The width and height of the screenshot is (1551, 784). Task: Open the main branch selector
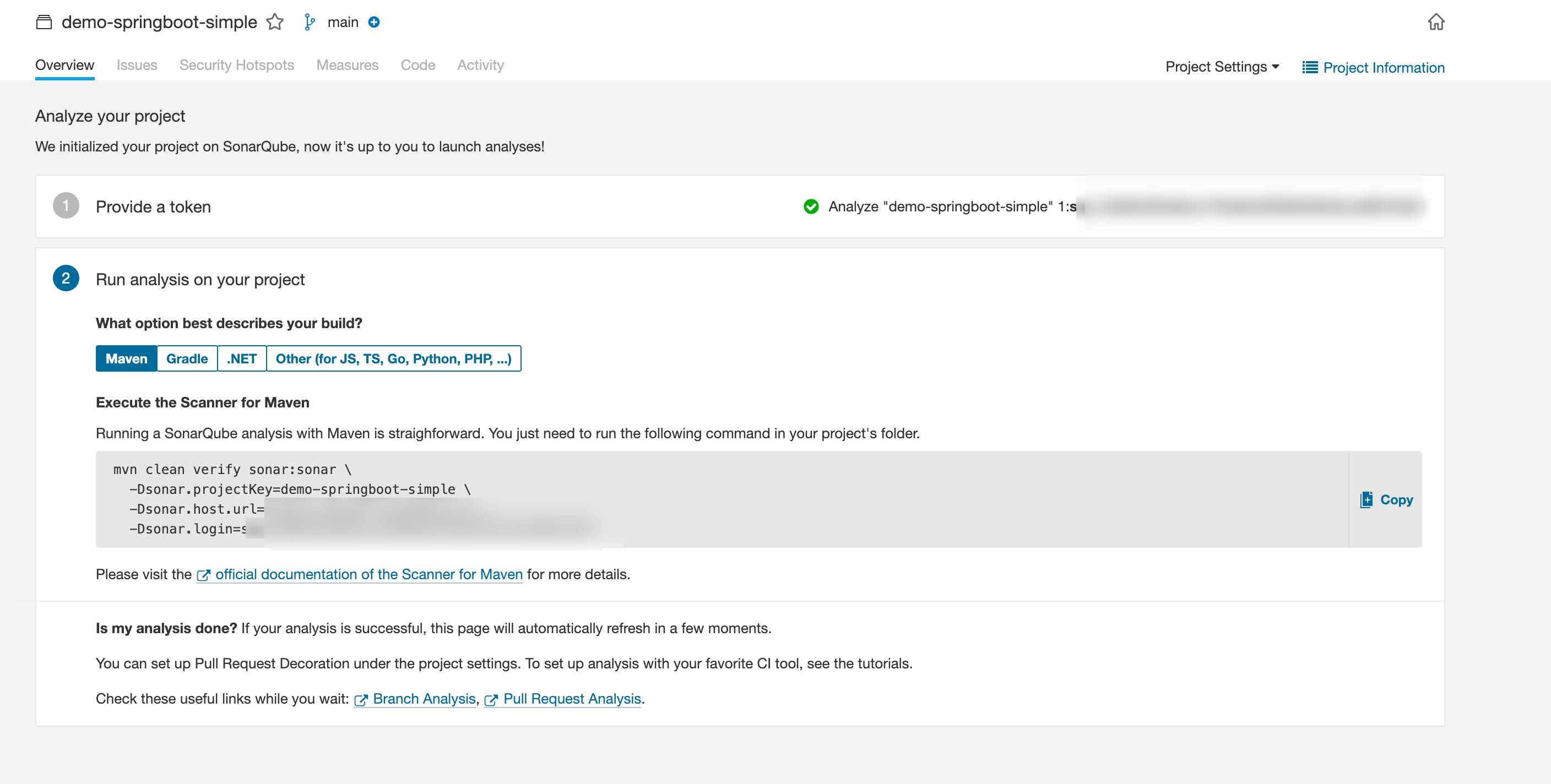coord(343,22)
